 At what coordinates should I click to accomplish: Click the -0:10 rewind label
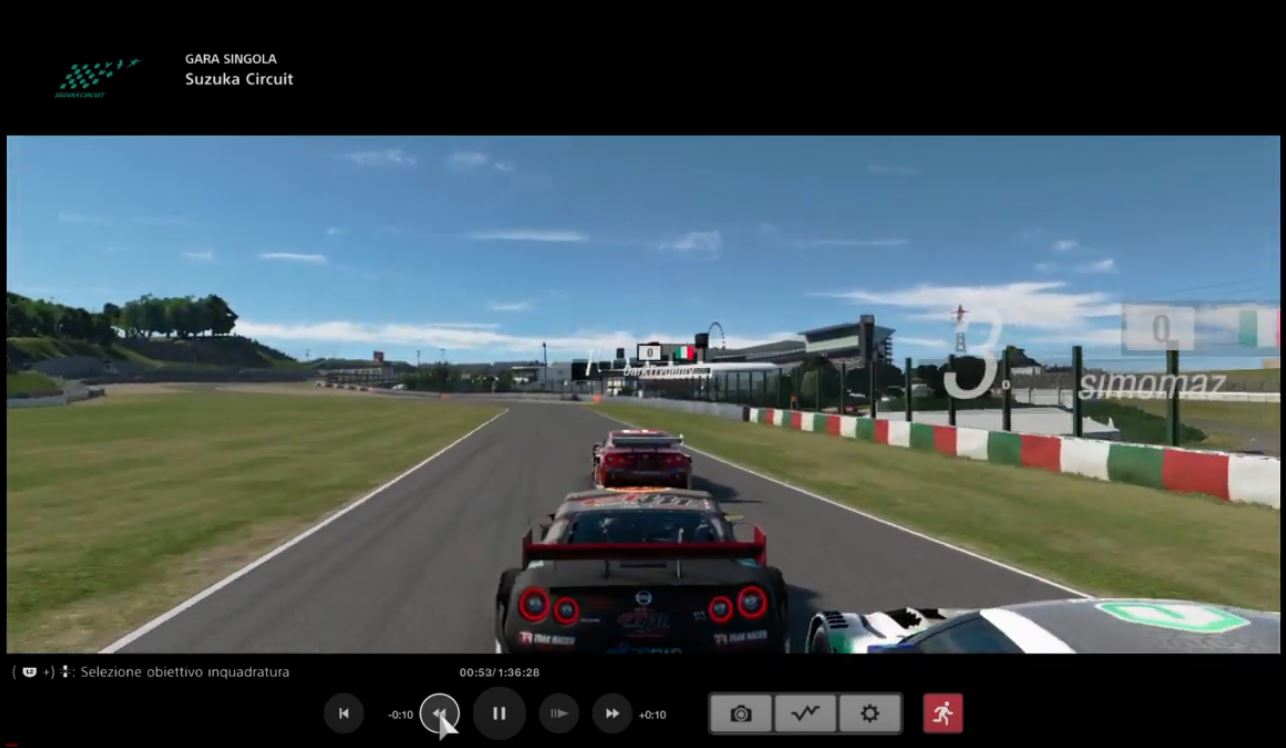tap(400, 715)
